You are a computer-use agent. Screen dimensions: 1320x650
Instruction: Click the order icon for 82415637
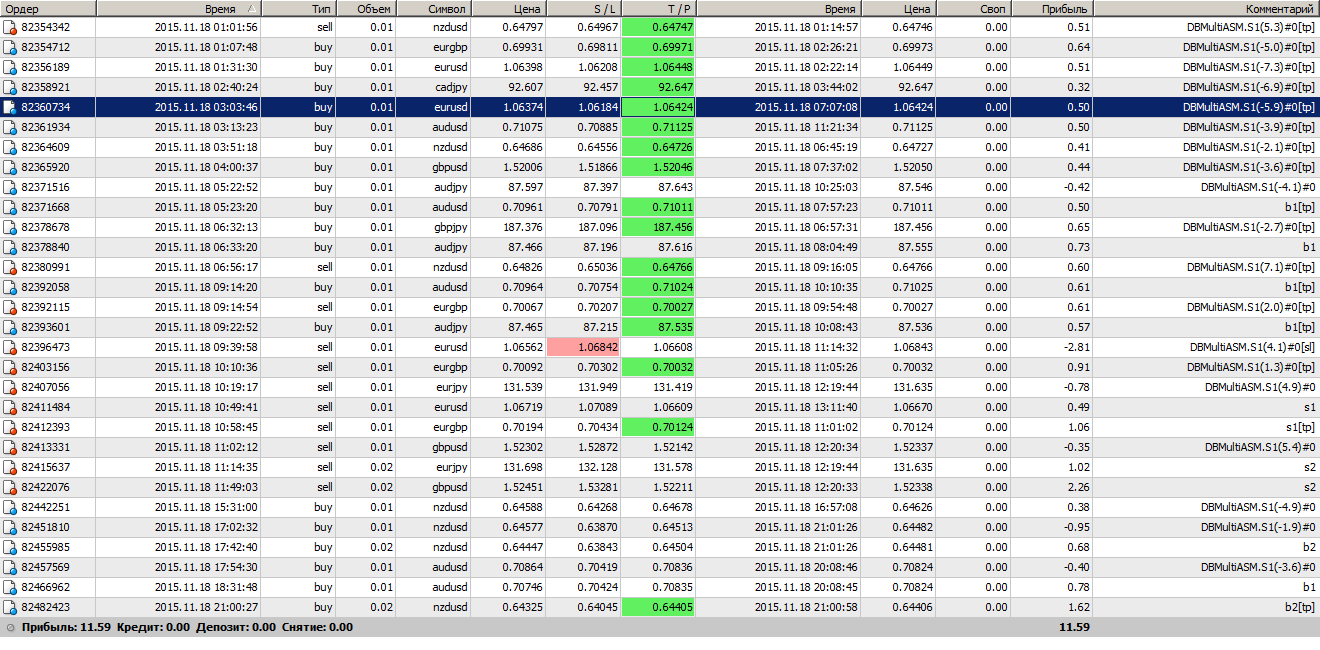pyautogui.click(x=10, y=467)
